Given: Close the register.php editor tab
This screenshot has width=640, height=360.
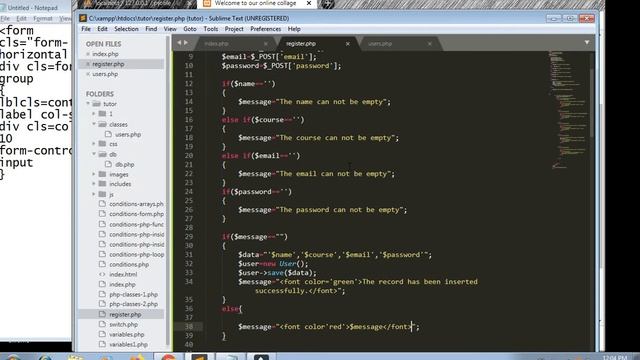Looking at the screenshot, I should tap(348, 44).
